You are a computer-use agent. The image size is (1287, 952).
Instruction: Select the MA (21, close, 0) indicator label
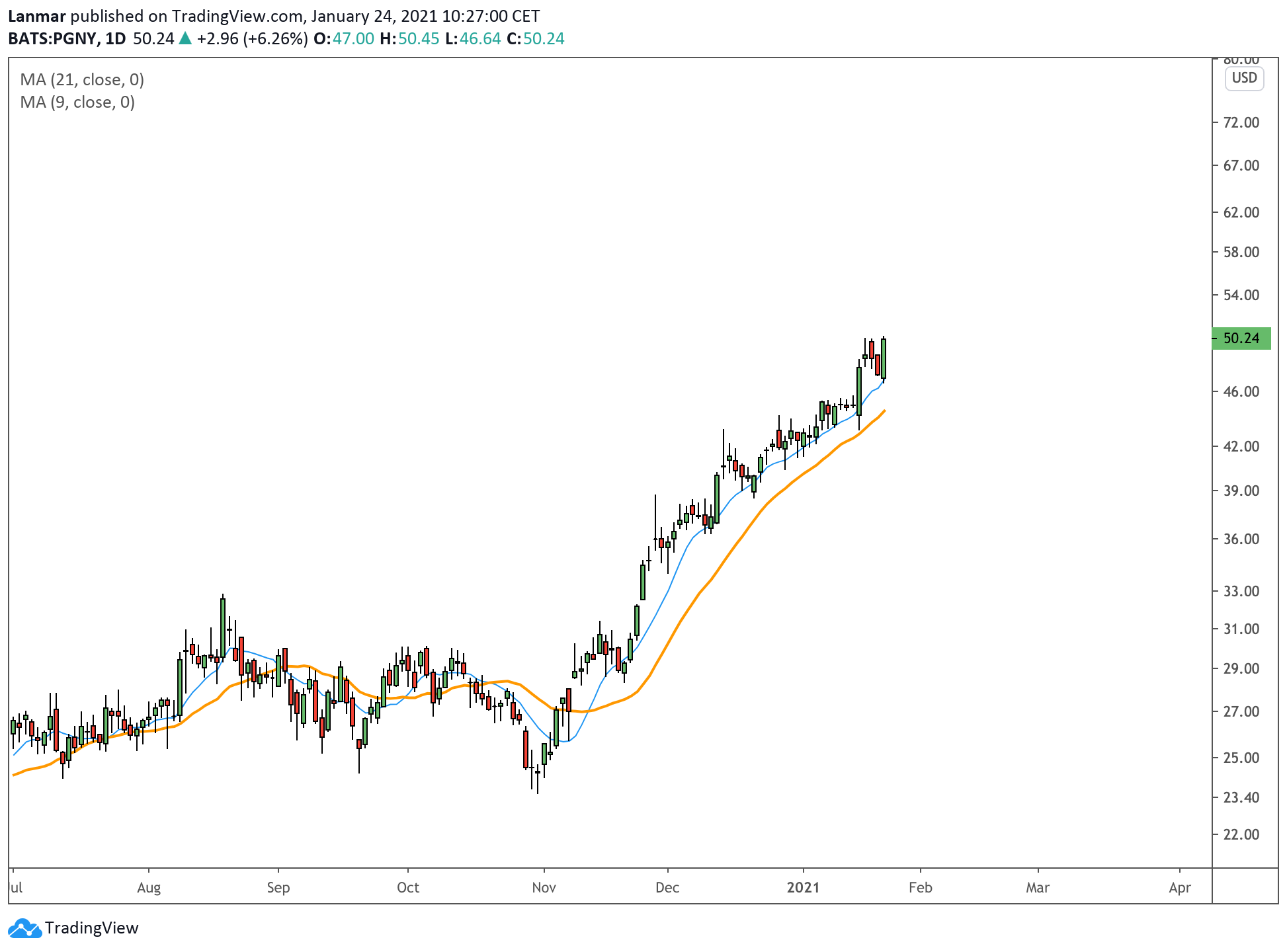82,79
